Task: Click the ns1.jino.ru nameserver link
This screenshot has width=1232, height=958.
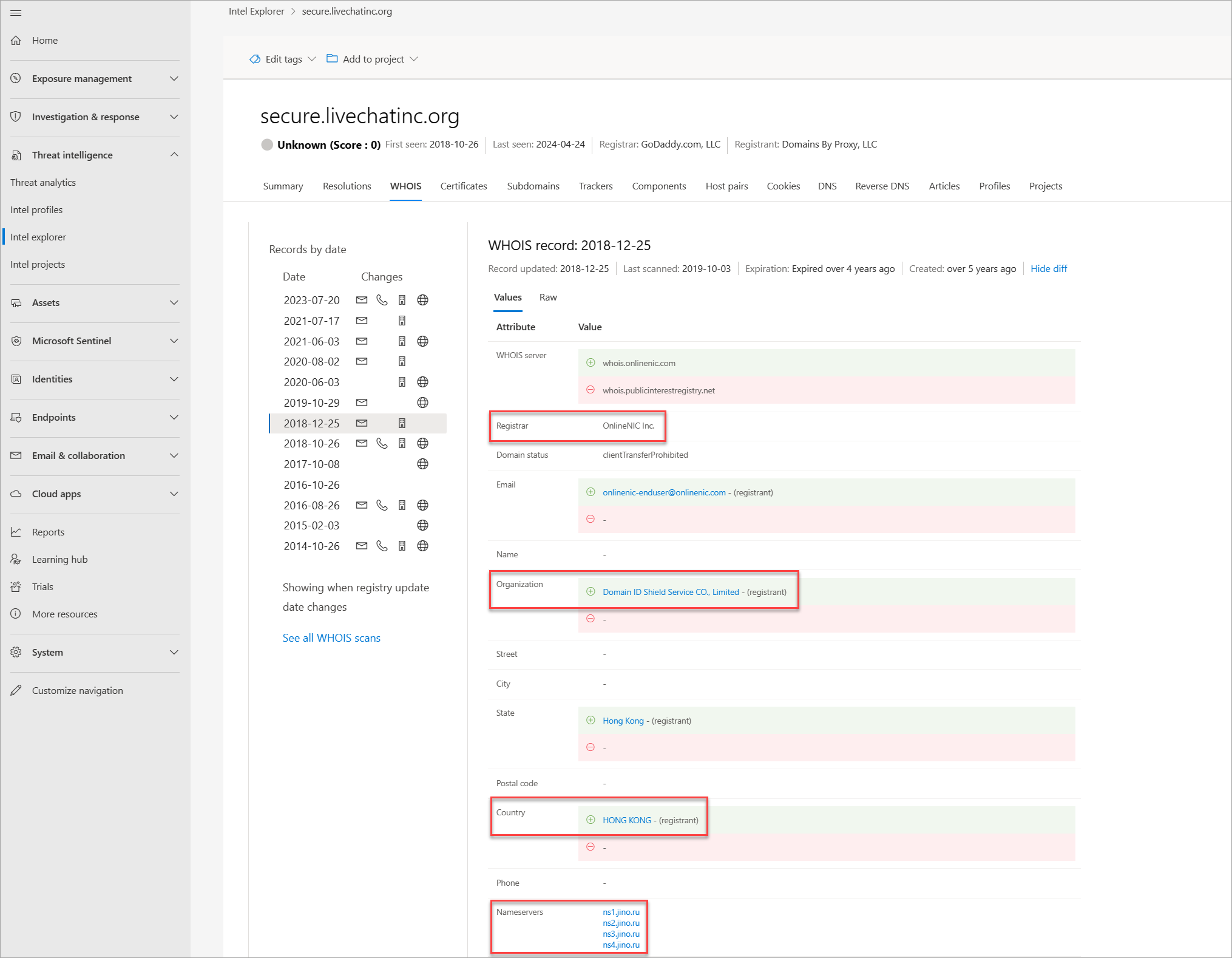Action: pyautogui.click(x=621, y=912)
